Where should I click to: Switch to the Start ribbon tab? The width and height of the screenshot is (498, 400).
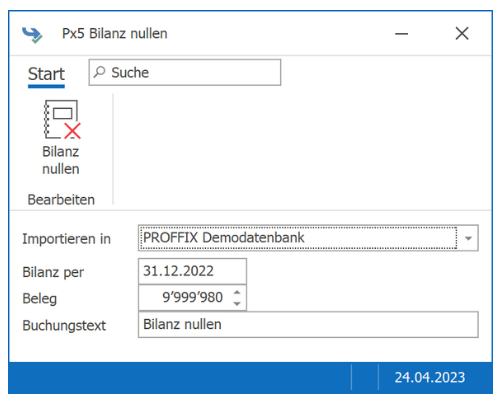[46, 74]
